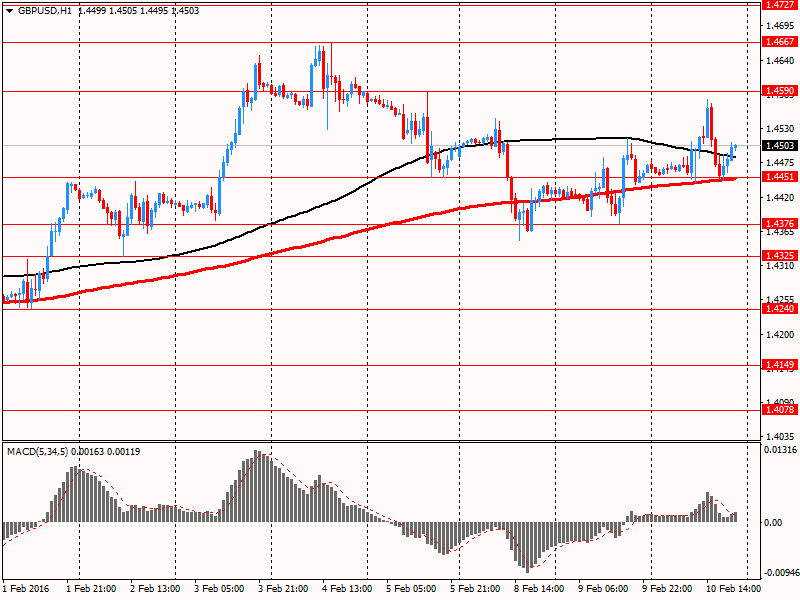This screenshot has height=600, width=800.
Task: Click the 9 Feb 06:00 time label
Action: tap(603, 589)
